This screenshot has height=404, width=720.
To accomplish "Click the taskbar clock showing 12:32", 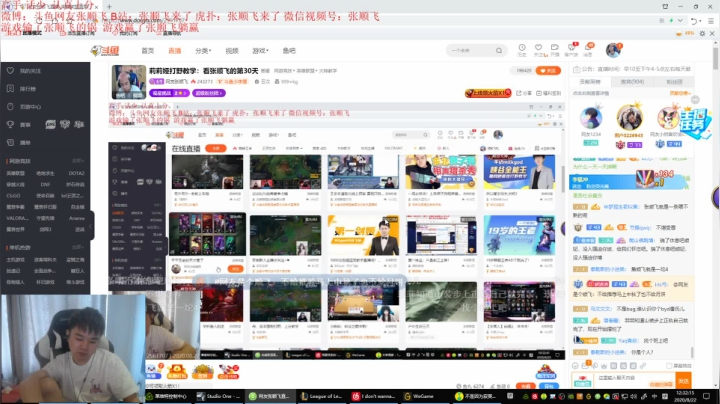I will [685, 396].
